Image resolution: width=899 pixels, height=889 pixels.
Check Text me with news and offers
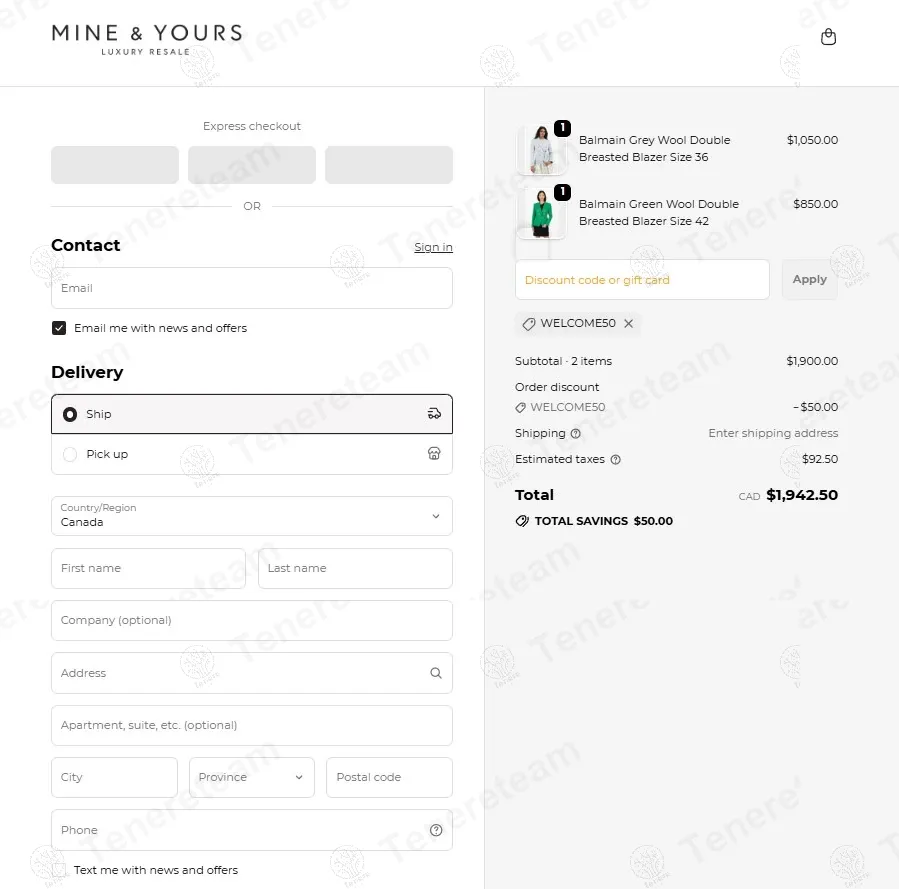click(x=59, y=870)
